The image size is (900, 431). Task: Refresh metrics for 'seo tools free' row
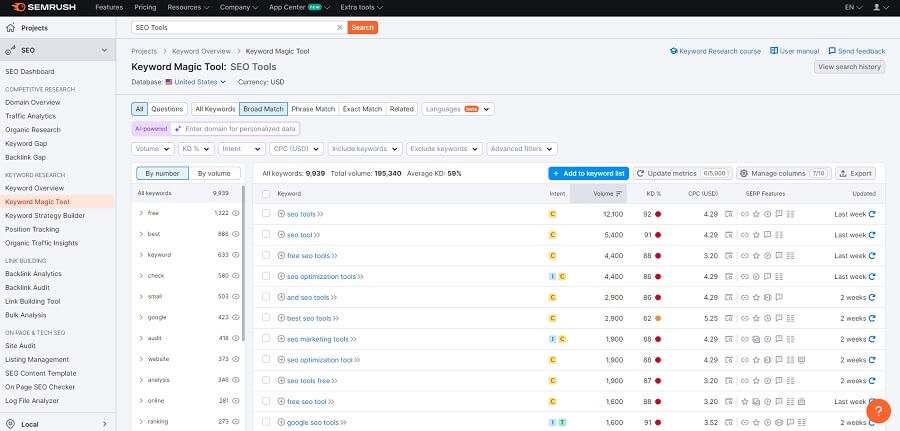872,380
